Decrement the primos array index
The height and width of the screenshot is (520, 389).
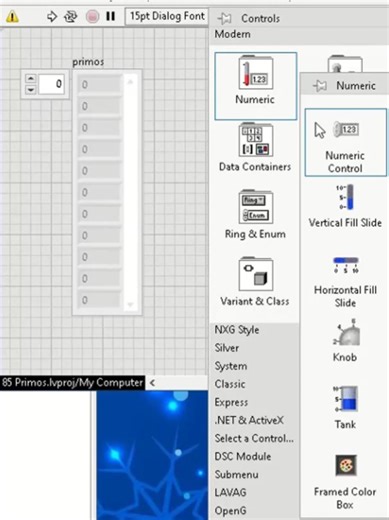pyautogui.click(x=31, y=89)
